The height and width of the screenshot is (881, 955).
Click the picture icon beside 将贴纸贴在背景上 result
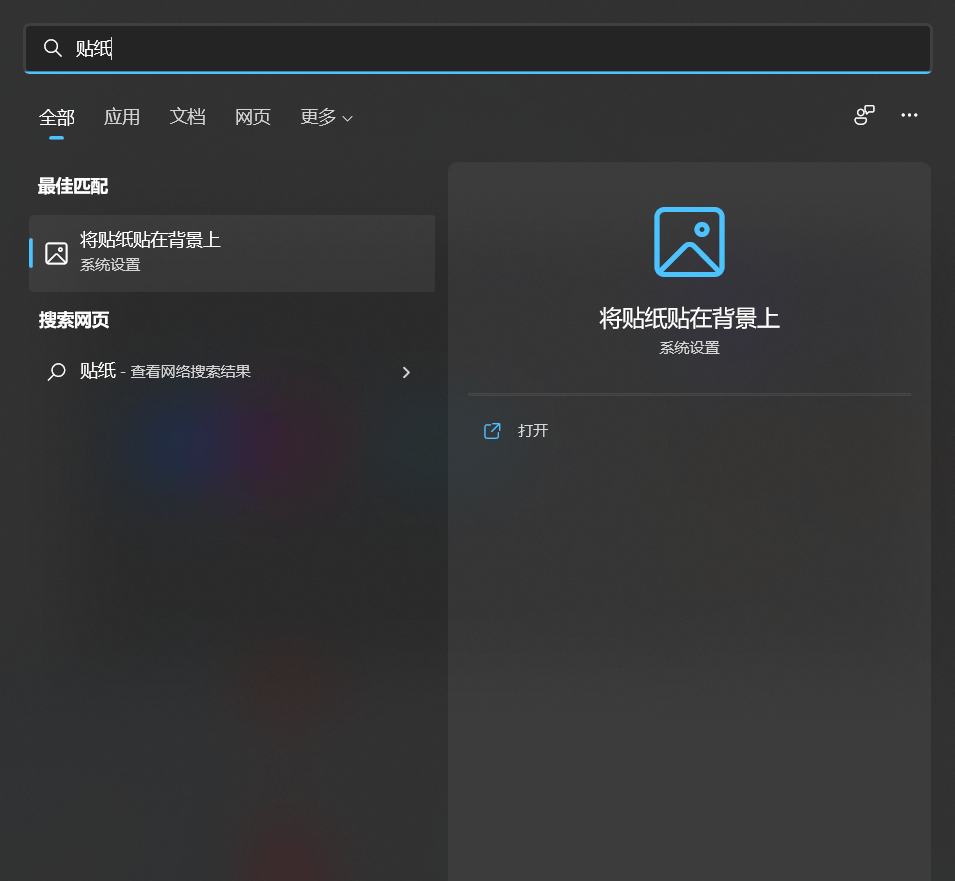pos(55,252)
